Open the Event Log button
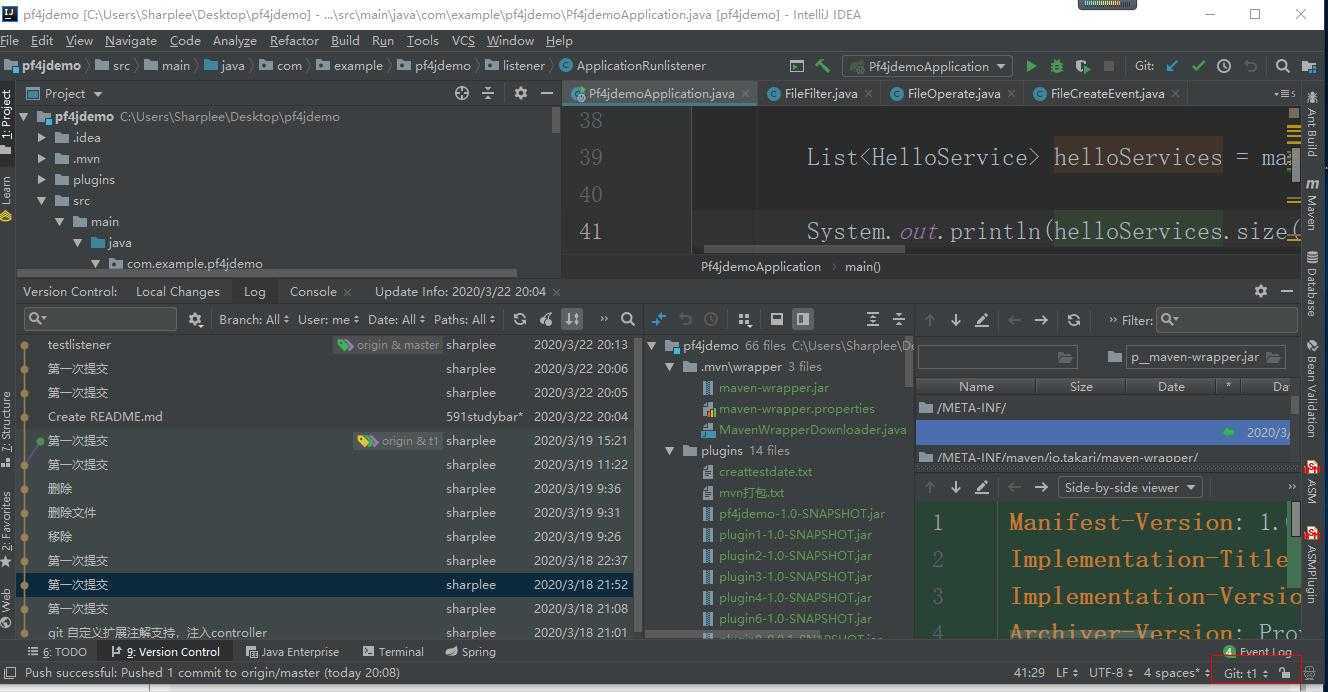Viewport: 1328px width, 692px height. click(1258, 652)
